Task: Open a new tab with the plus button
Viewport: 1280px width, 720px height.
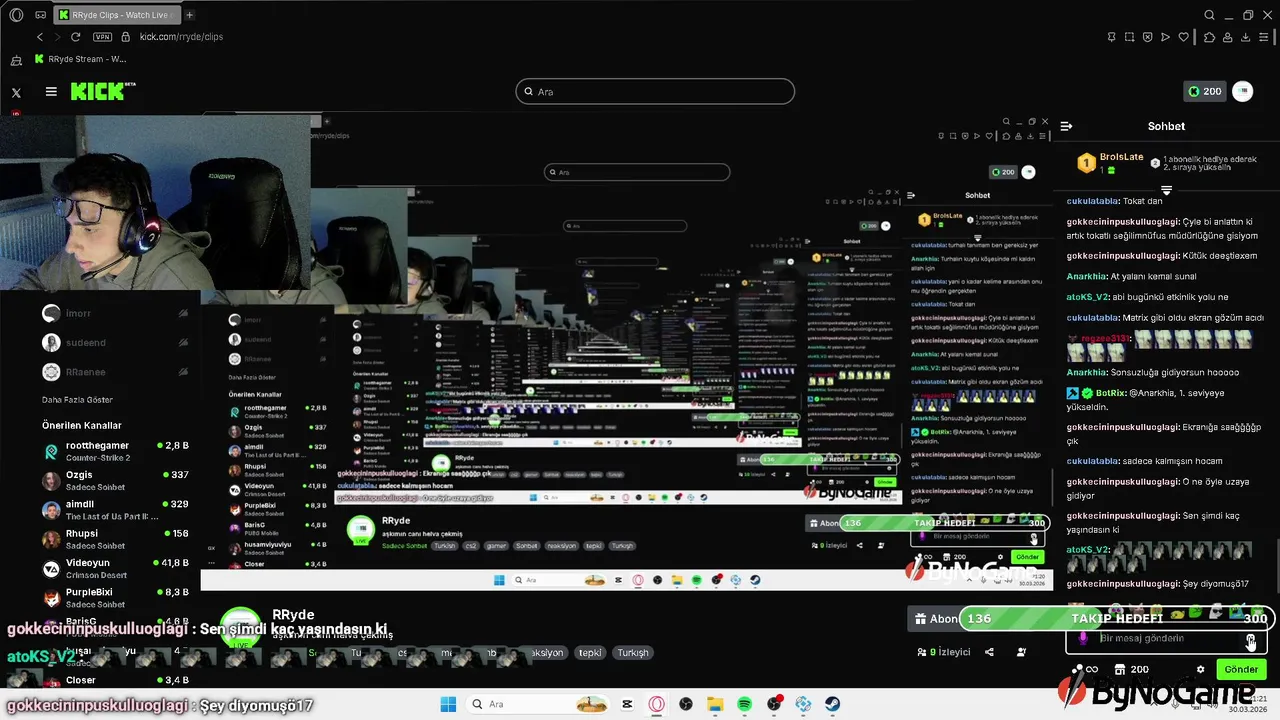Action: 189,15
